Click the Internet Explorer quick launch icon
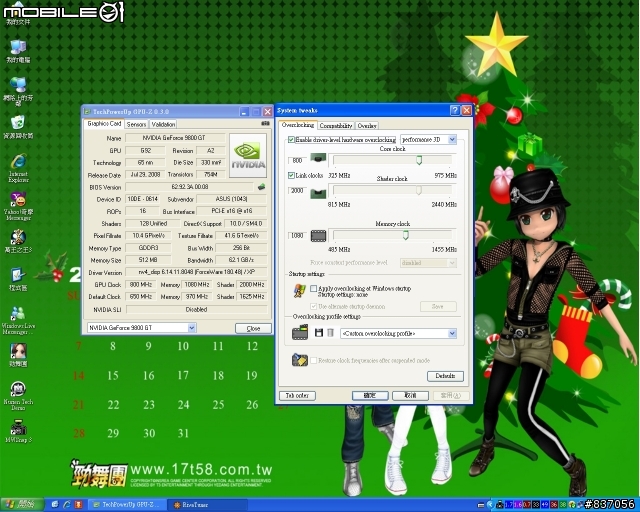 click(67, 505)
